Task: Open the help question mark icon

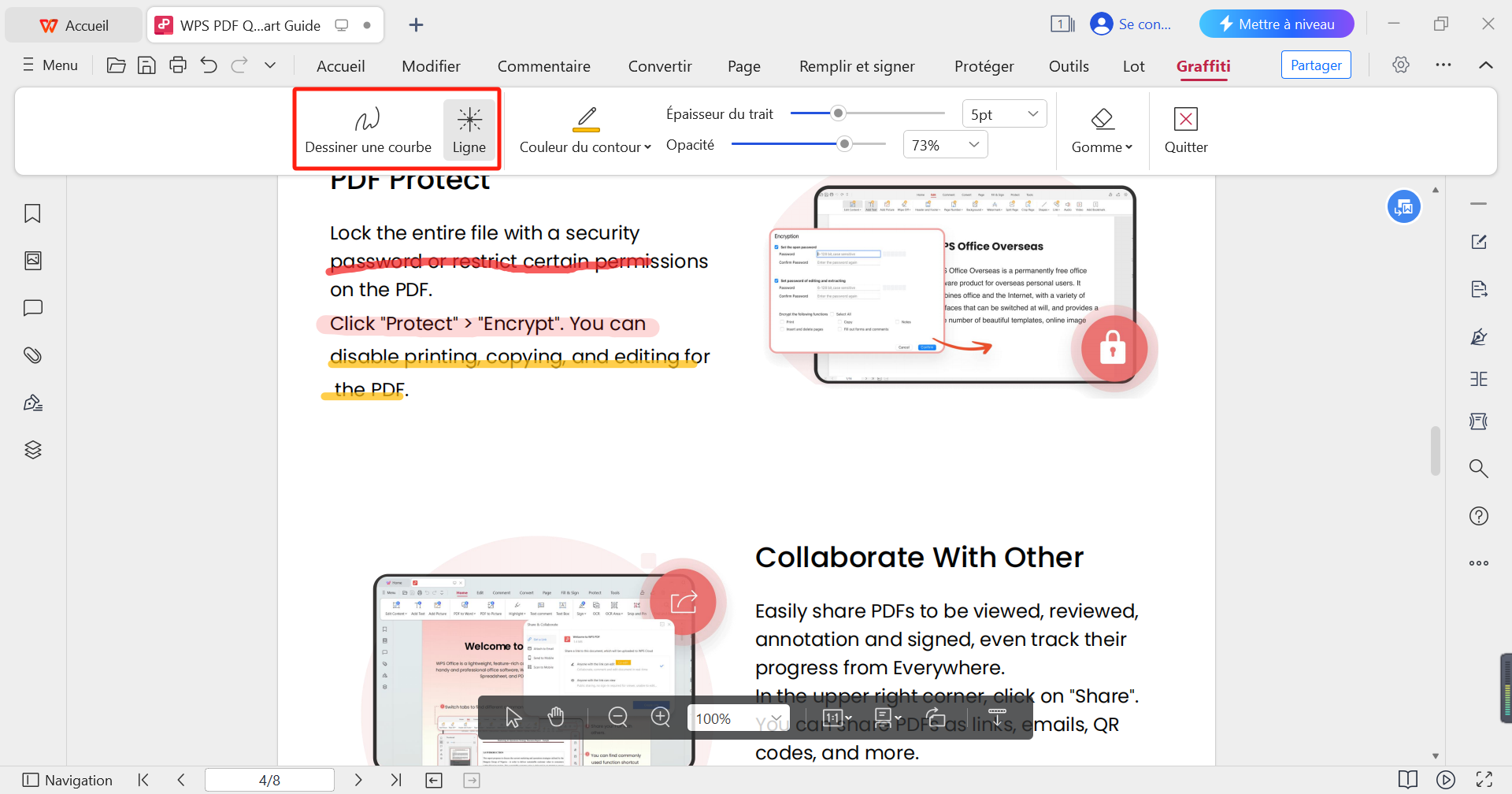Action: click(1479, 516)
